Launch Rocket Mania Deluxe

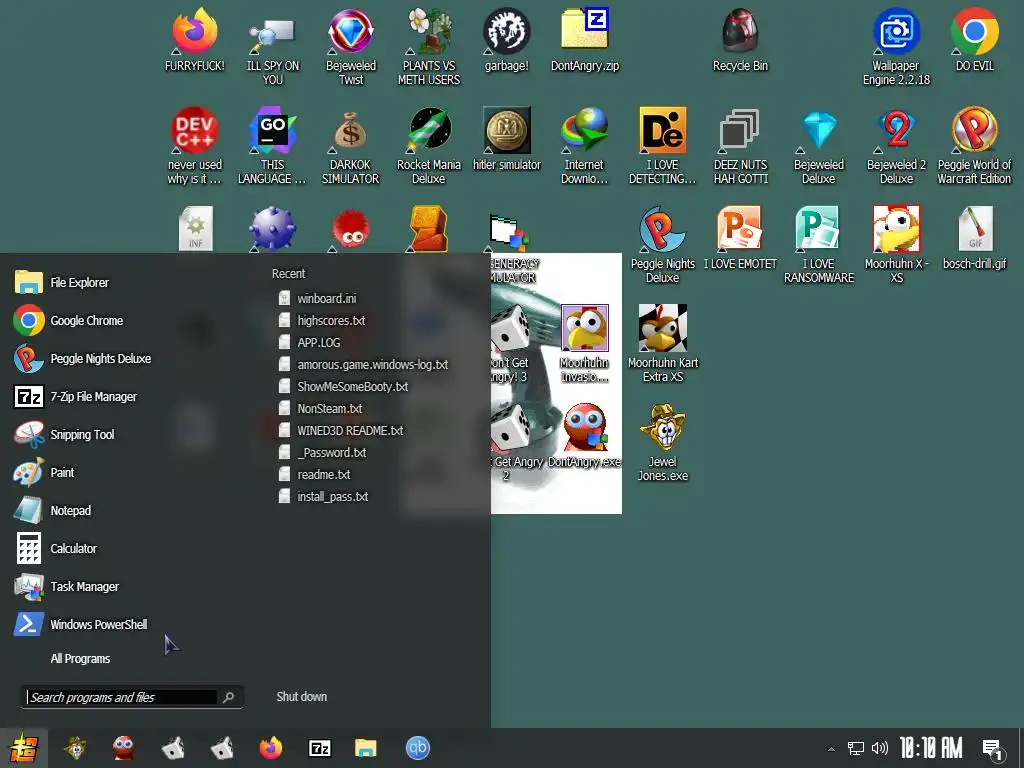coord(429,147)
